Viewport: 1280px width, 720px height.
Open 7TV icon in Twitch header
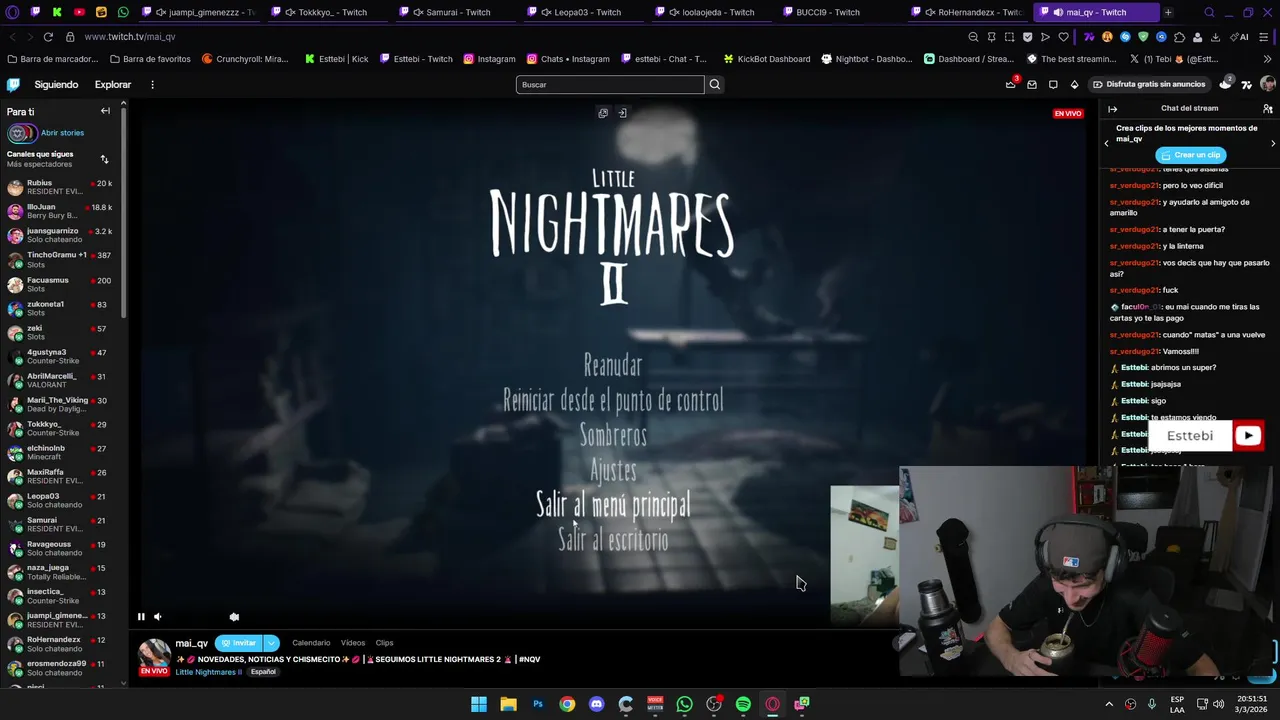click(x=1248, y=85)
